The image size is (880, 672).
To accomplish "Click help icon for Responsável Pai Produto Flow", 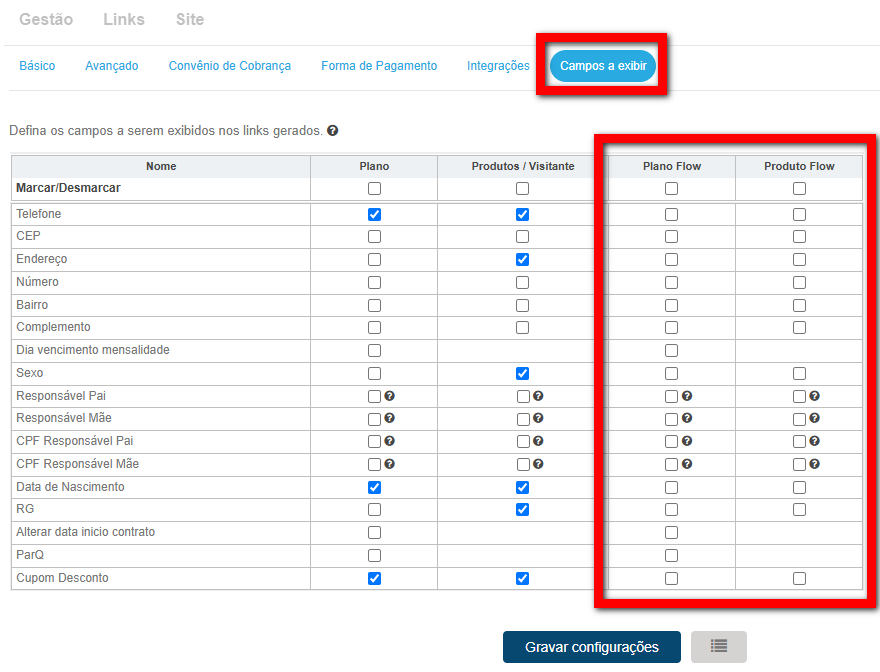I will click(815, 396).
